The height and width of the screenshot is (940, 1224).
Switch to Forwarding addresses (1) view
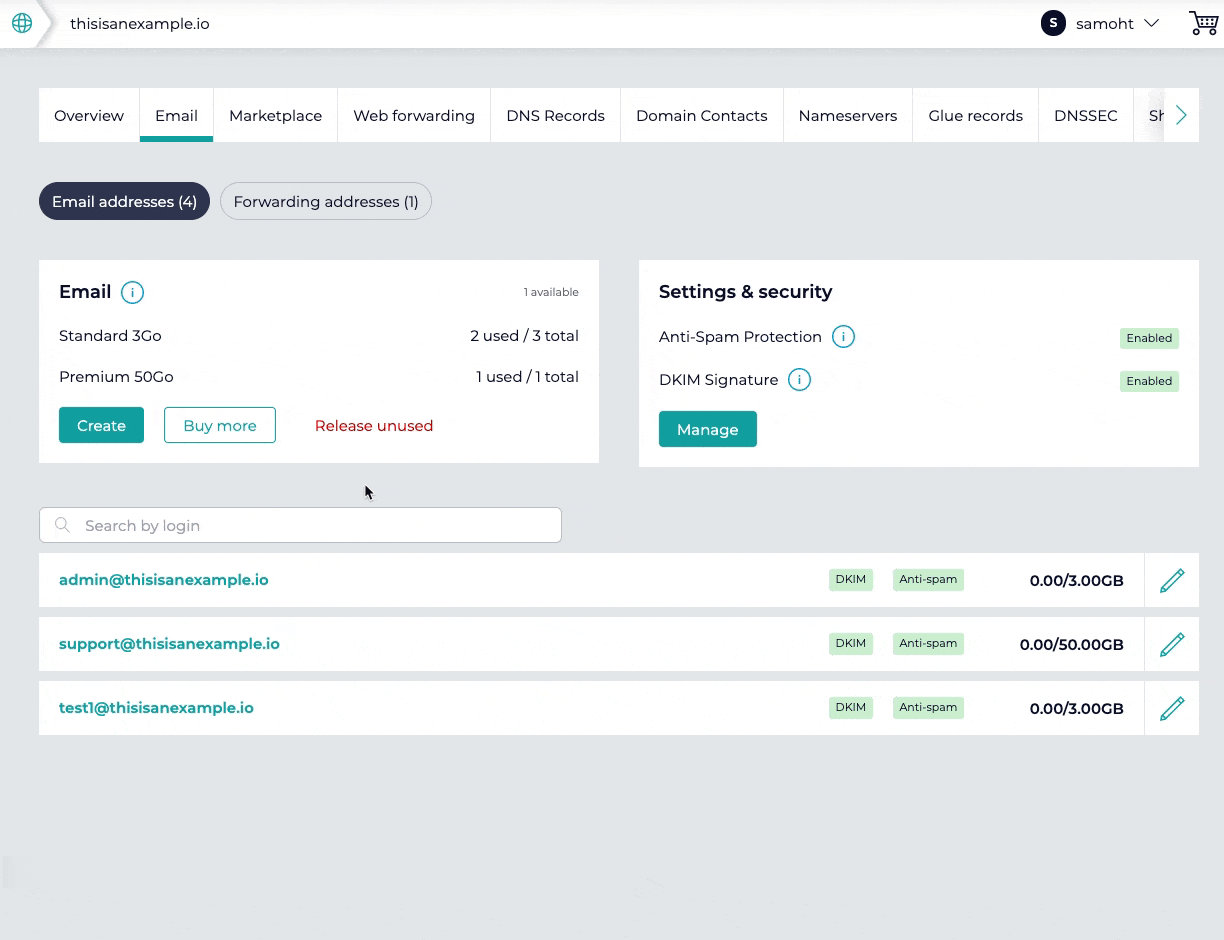[x=326, y=201]
